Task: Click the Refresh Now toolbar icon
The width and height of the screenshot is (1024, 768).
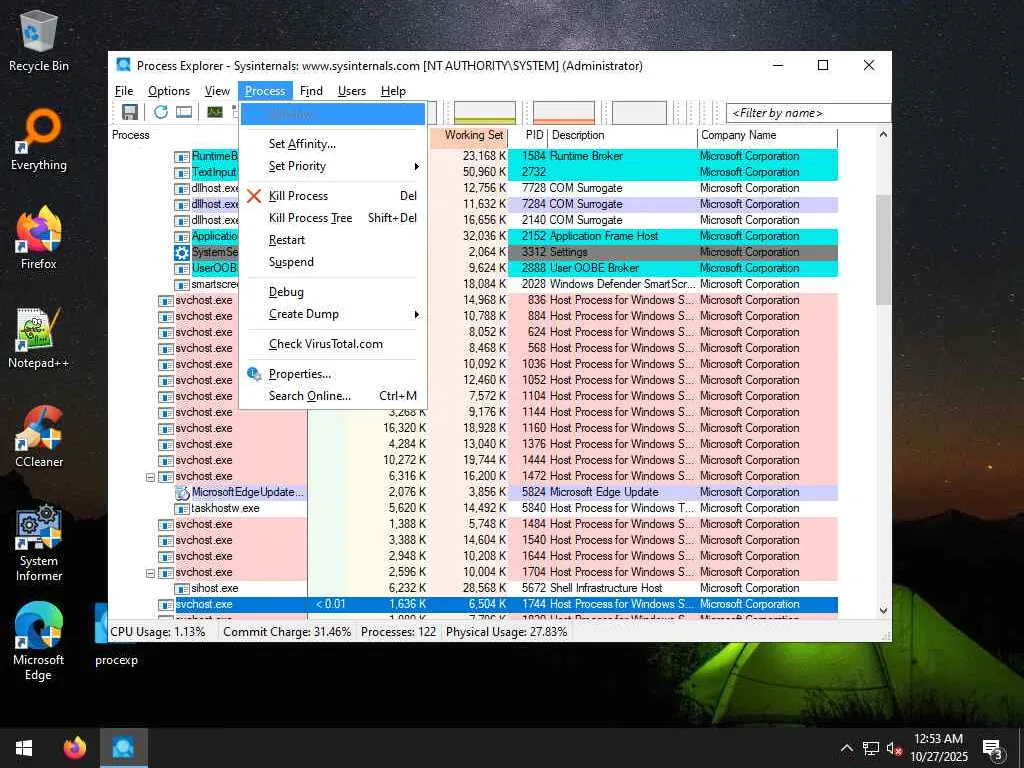Action: tap(161, 112)
